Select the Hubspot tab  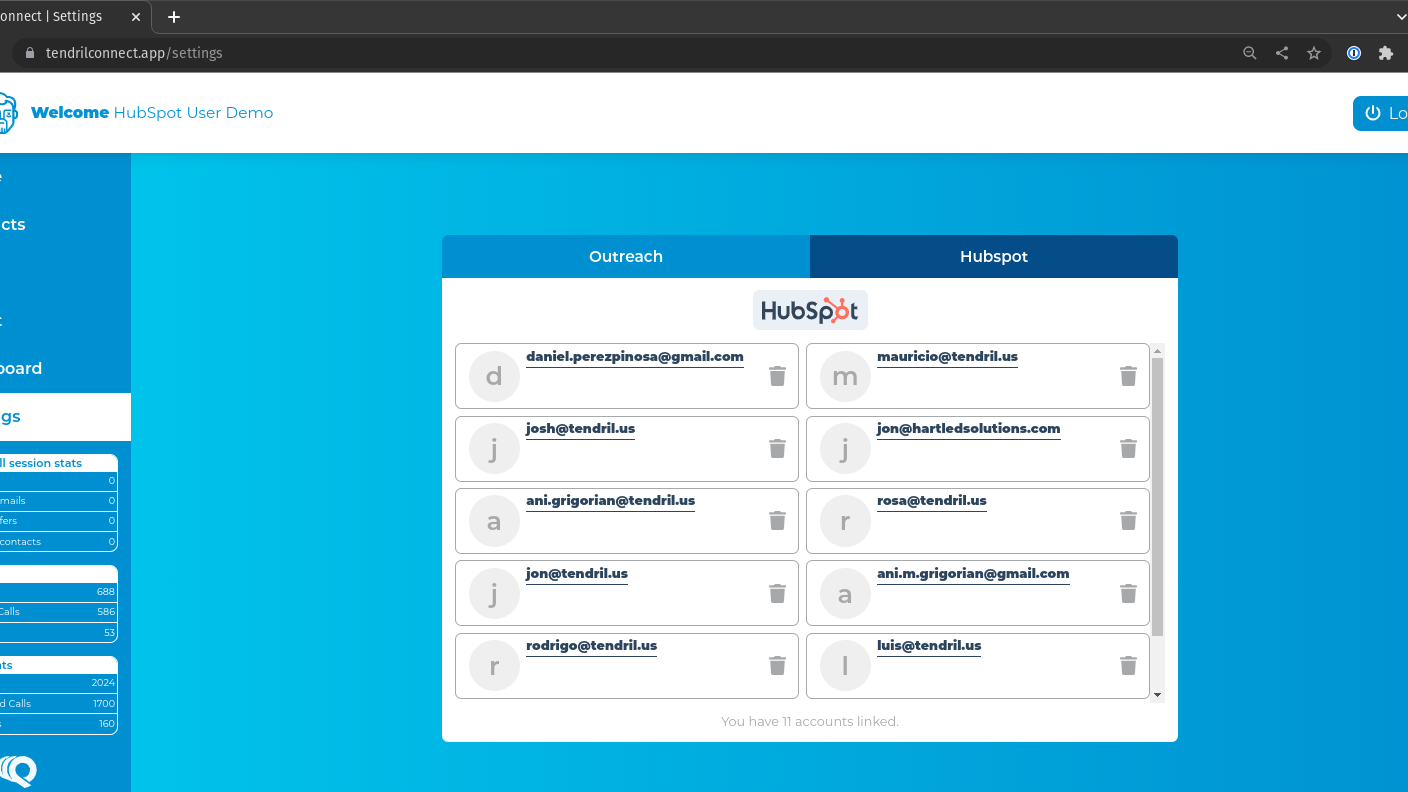993,257
